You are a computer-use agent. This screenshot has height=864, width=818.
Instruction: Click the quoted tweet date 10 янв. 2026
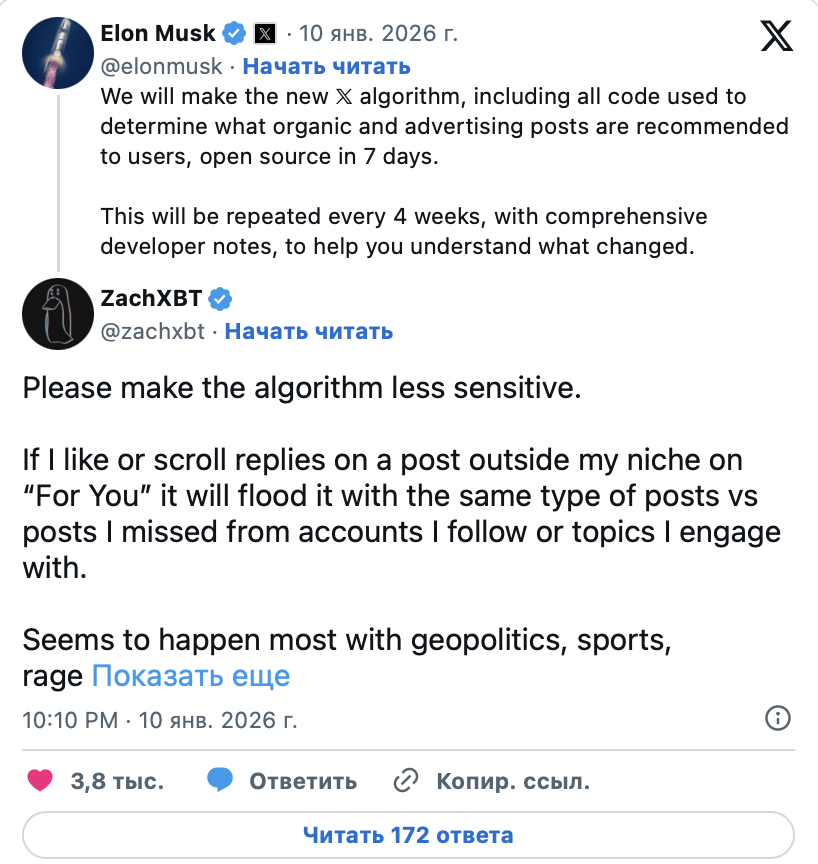point(380,34)
